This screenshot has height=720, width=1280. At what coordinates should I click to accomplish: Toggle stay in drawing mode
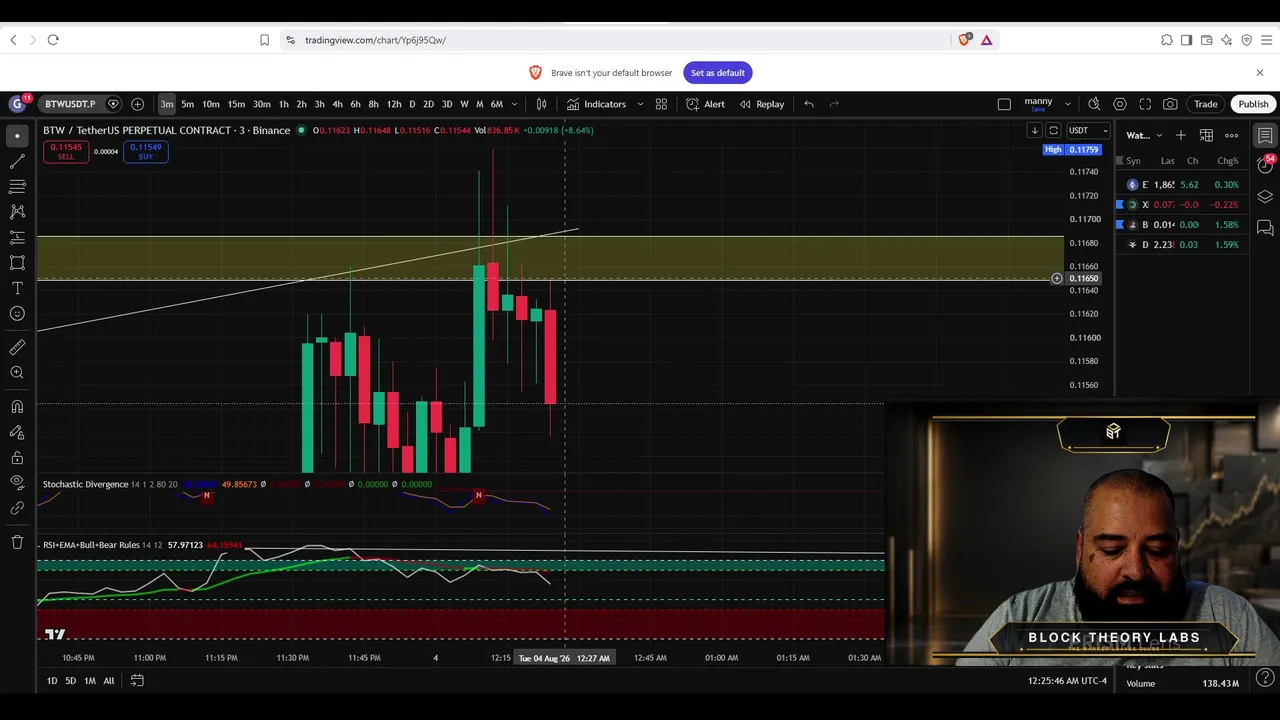(x=17, y=432)
